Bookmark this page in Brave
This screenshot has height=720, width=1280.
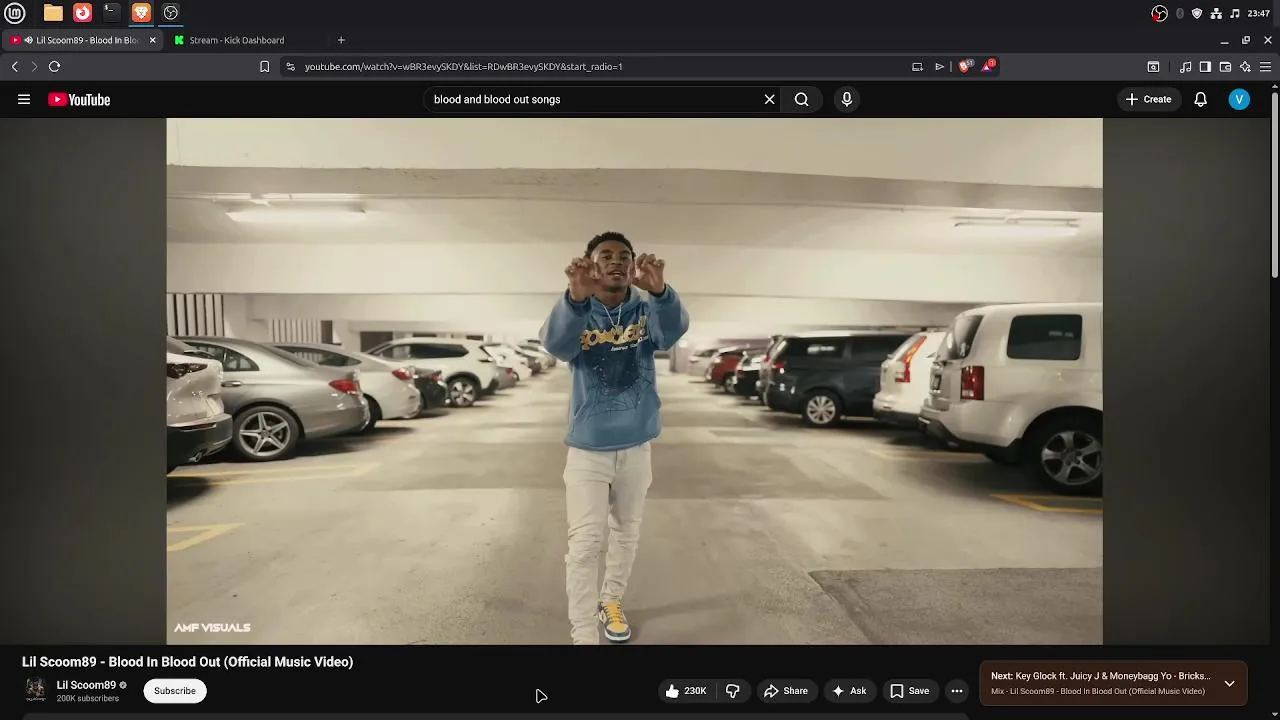(x=264, y=66)
